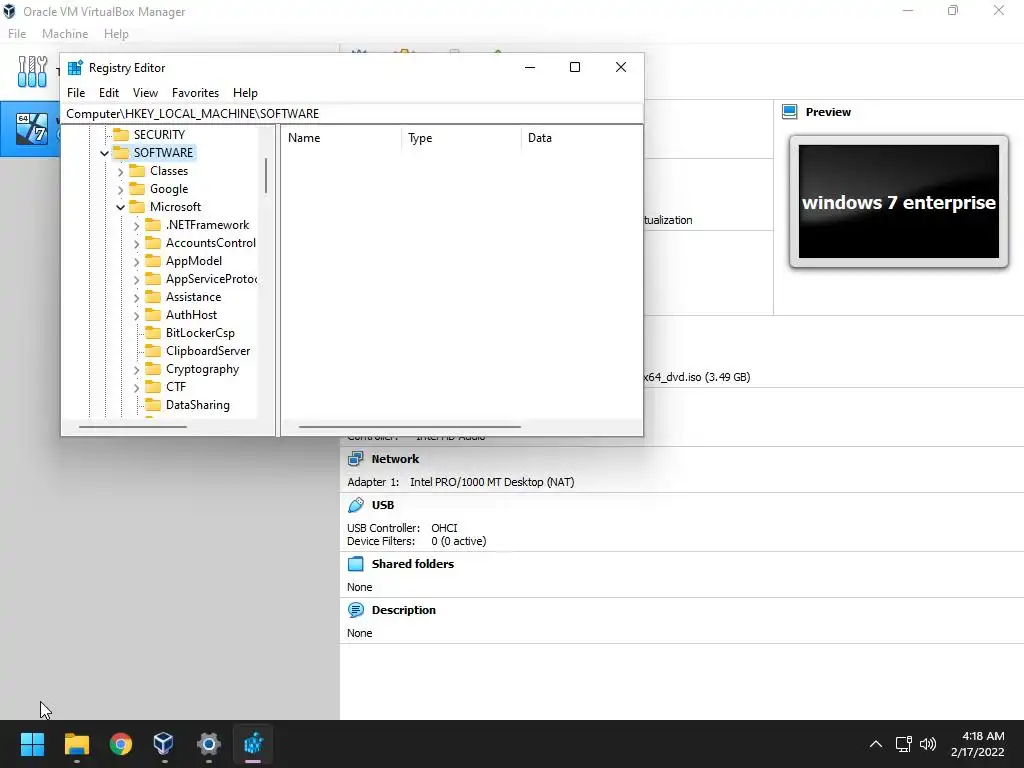The image size is (1024, 768).
Task: Expand the Cryptography key
Action: point(136,370)
